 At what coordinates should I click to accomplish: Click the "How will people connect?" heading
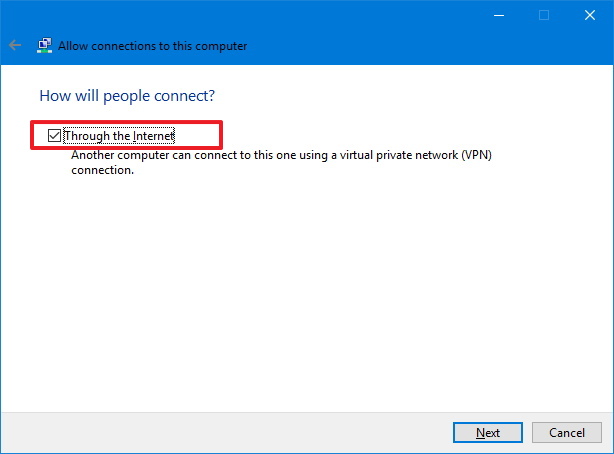tap(127, 96)
